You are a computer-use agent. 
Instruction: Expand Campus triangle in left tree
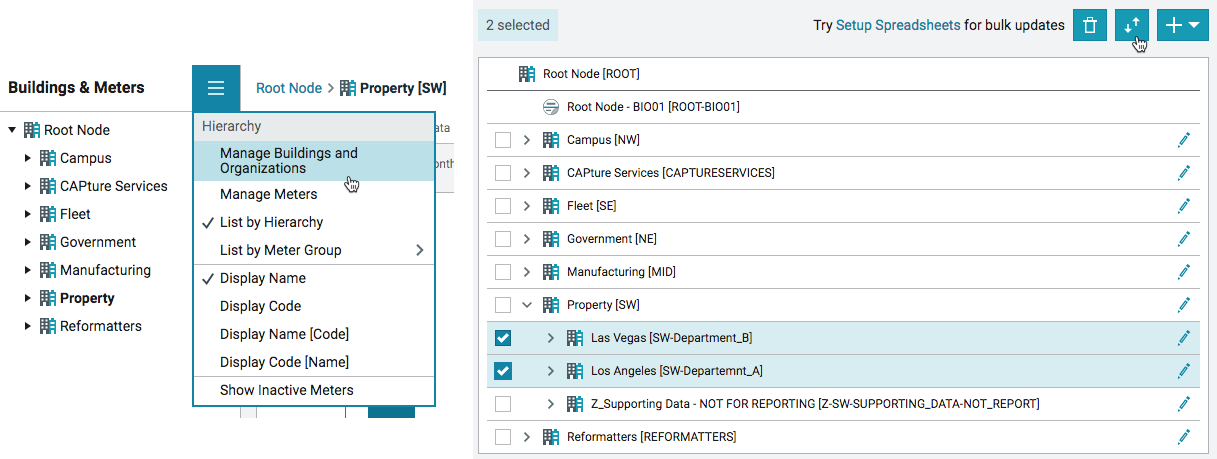click(28, 158)
